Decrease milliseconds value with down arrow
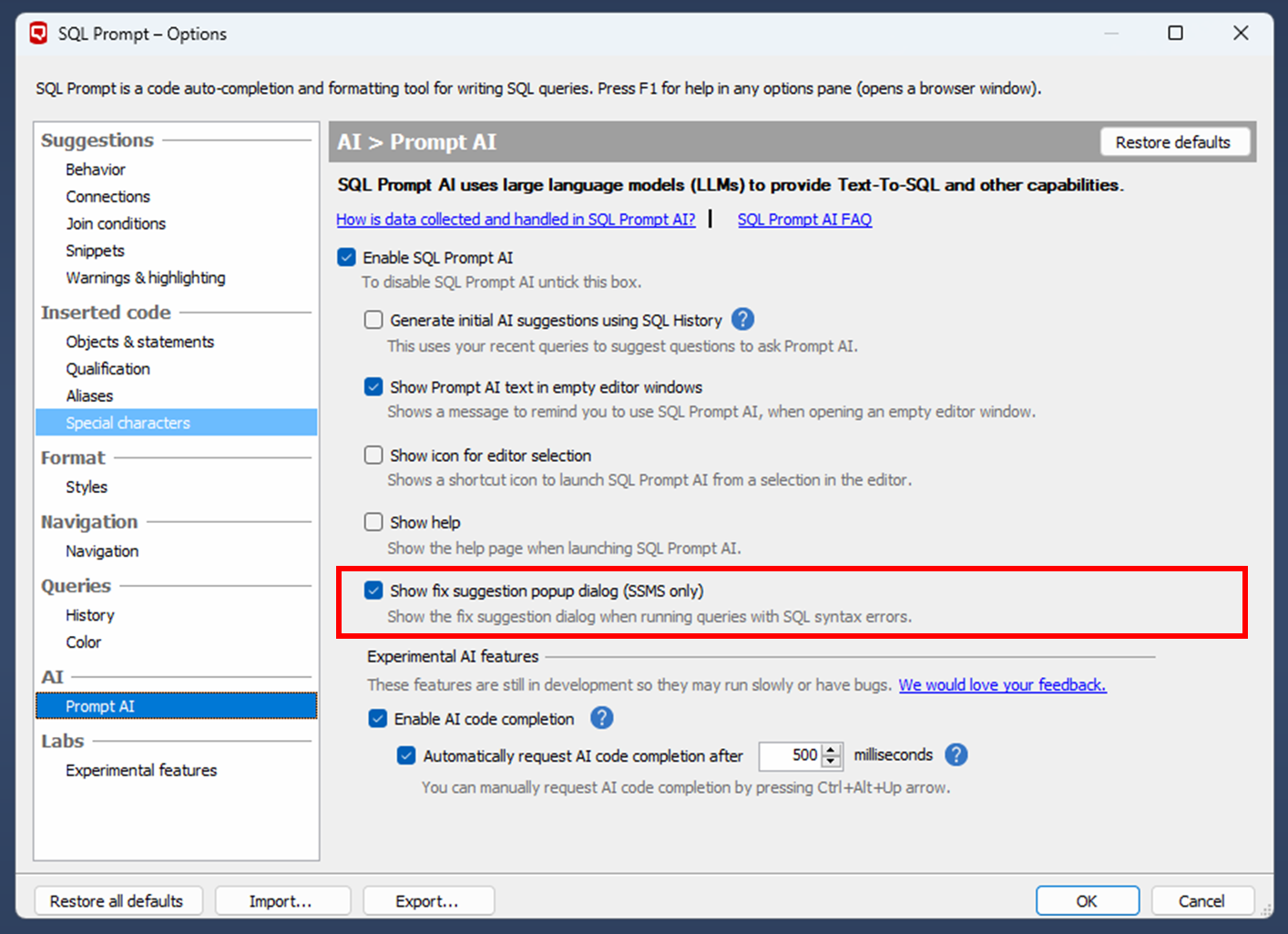 point(831,761)
